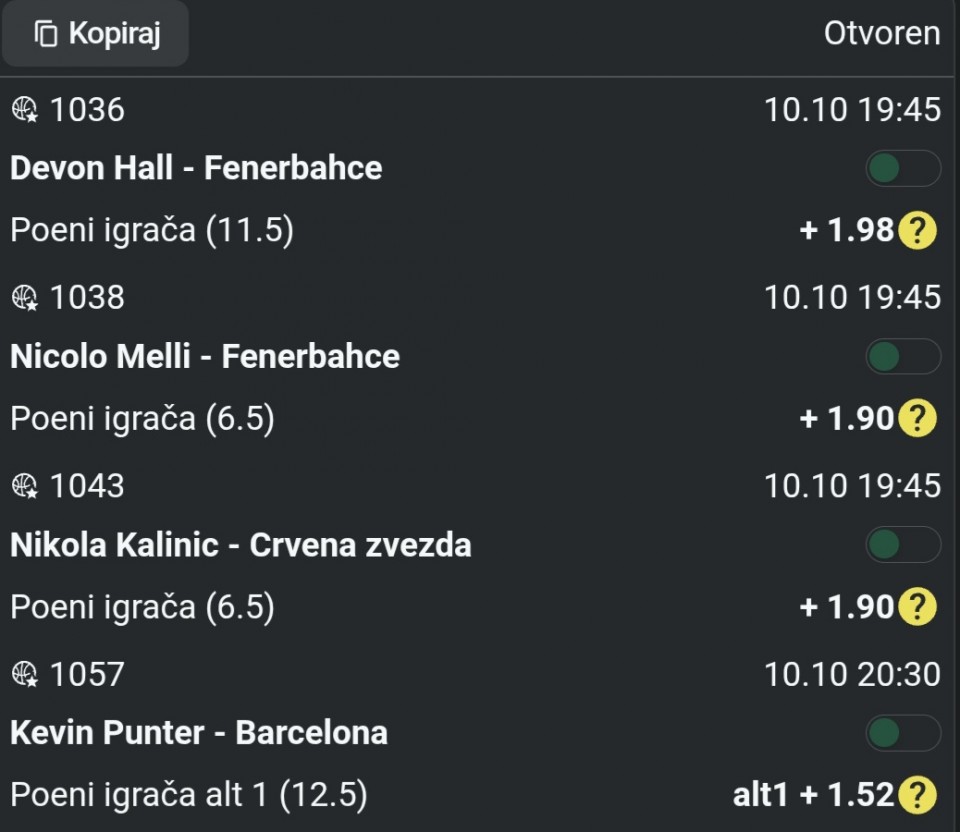The width and height of the screenshot is (960, 832).
Task: Select the Nikola Kalinic - Crvena zvezda entry
Action: 241,545
